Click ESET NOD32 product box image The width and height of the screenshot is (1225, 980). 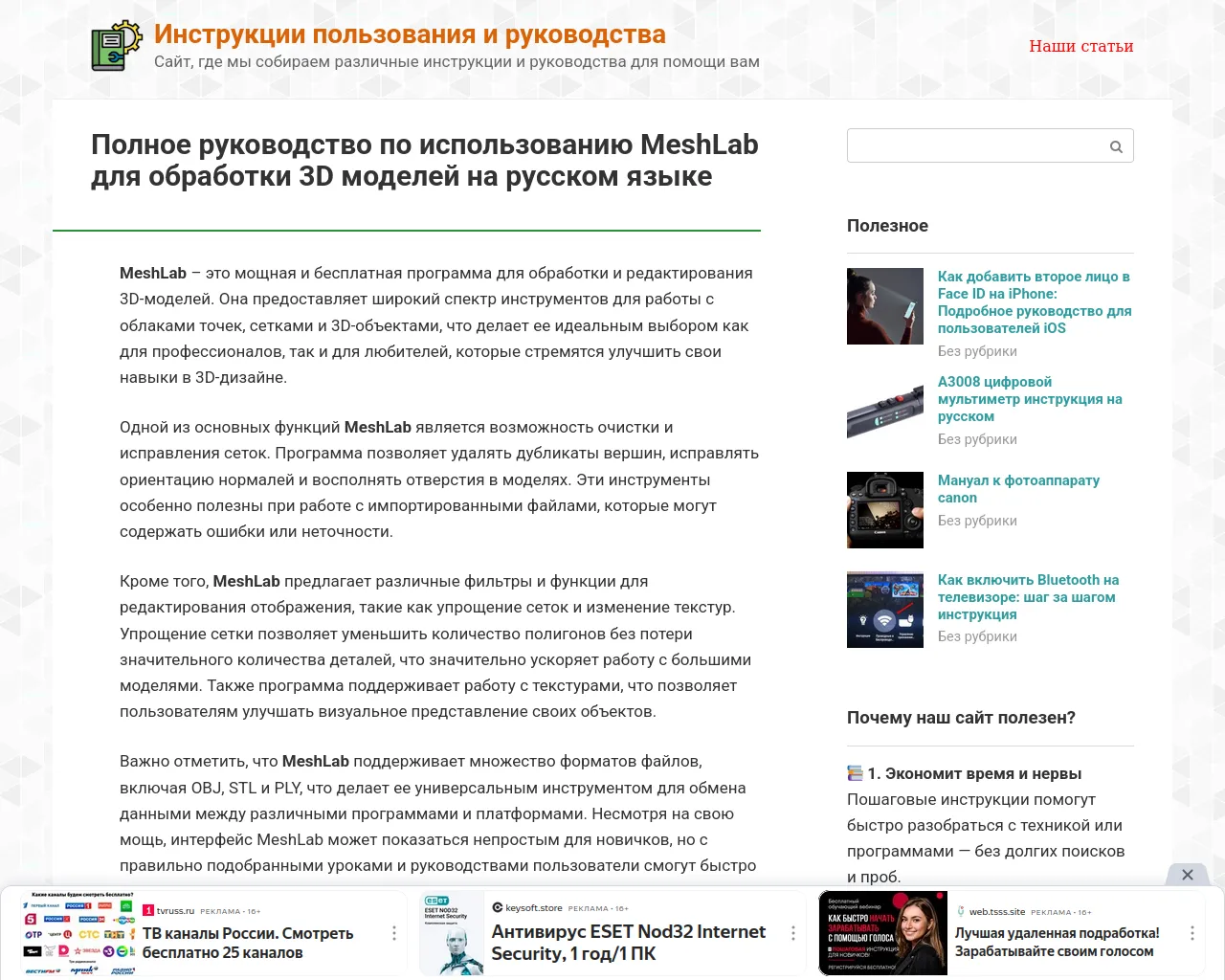pos(453,933)
